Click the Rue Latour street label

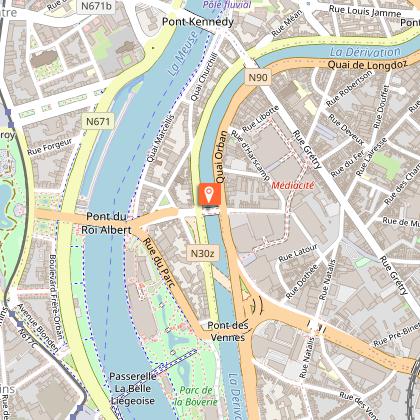coord(298,253)
